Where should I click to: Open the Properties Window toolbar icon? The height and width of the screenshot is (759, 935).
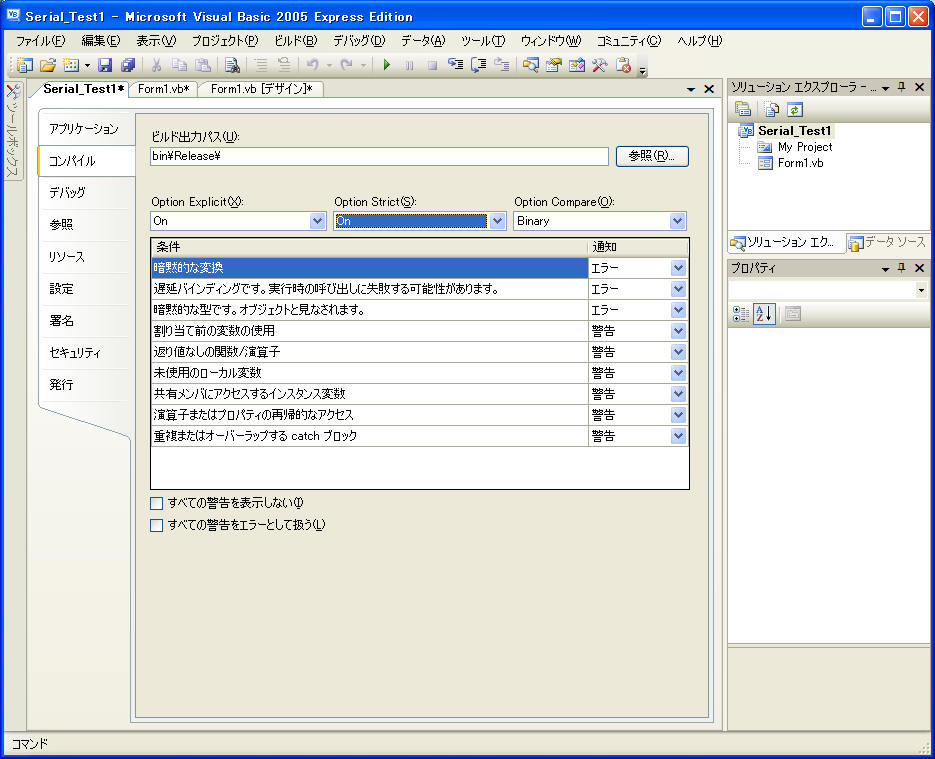click(554, 65)
